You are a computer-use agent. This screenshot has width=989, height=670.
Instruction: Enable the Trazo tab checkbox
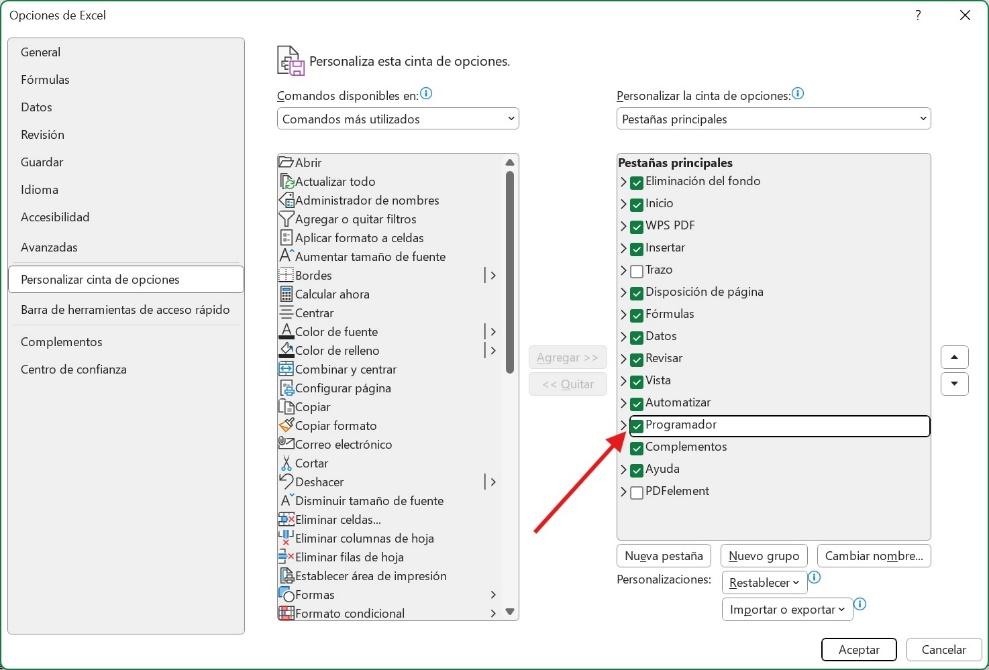(x=636, y=271)
